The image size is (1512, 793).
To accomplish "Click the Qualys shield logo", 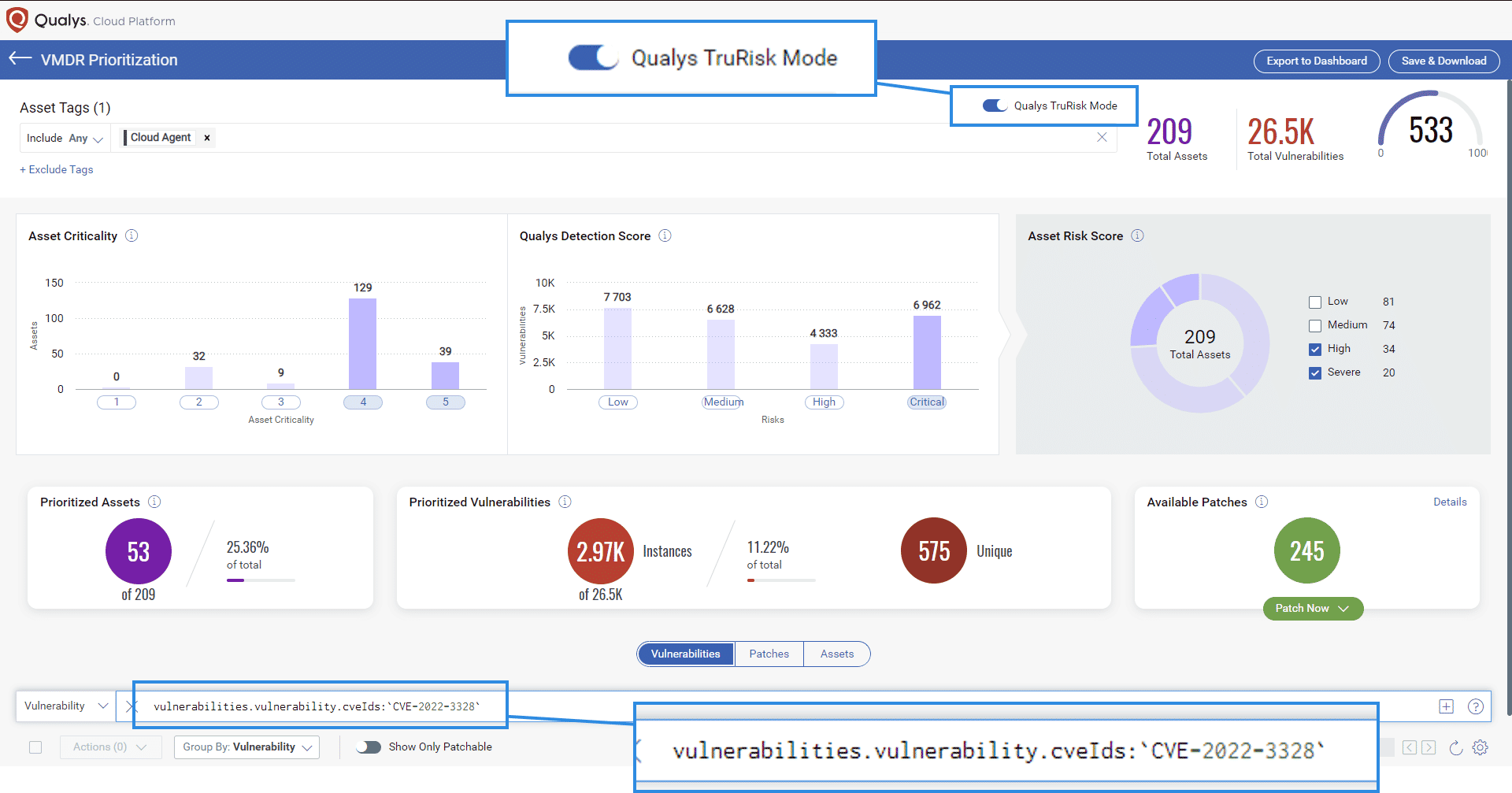I will coord(17,20).
